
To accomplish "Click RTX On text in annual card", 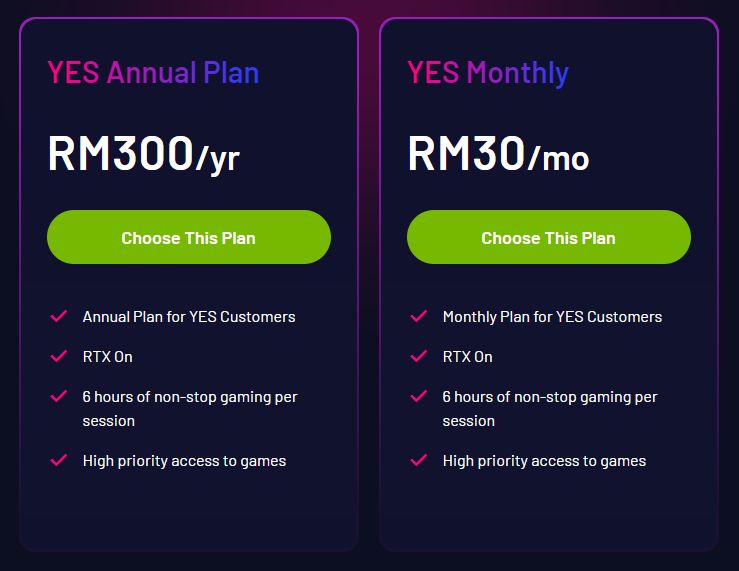I will click(107, 357).
